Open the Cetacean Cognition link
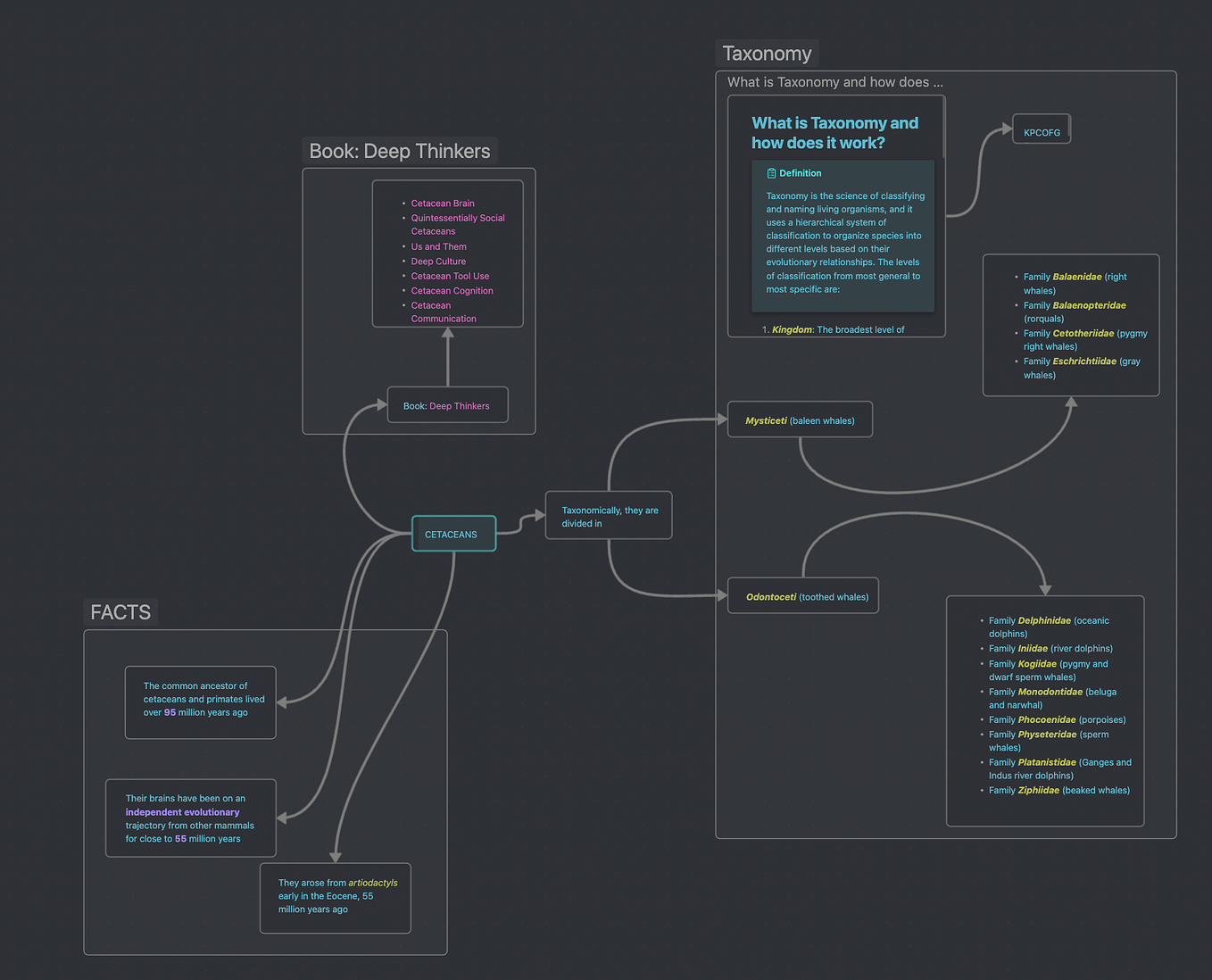1212x980 pixels. tap(452, 290)
